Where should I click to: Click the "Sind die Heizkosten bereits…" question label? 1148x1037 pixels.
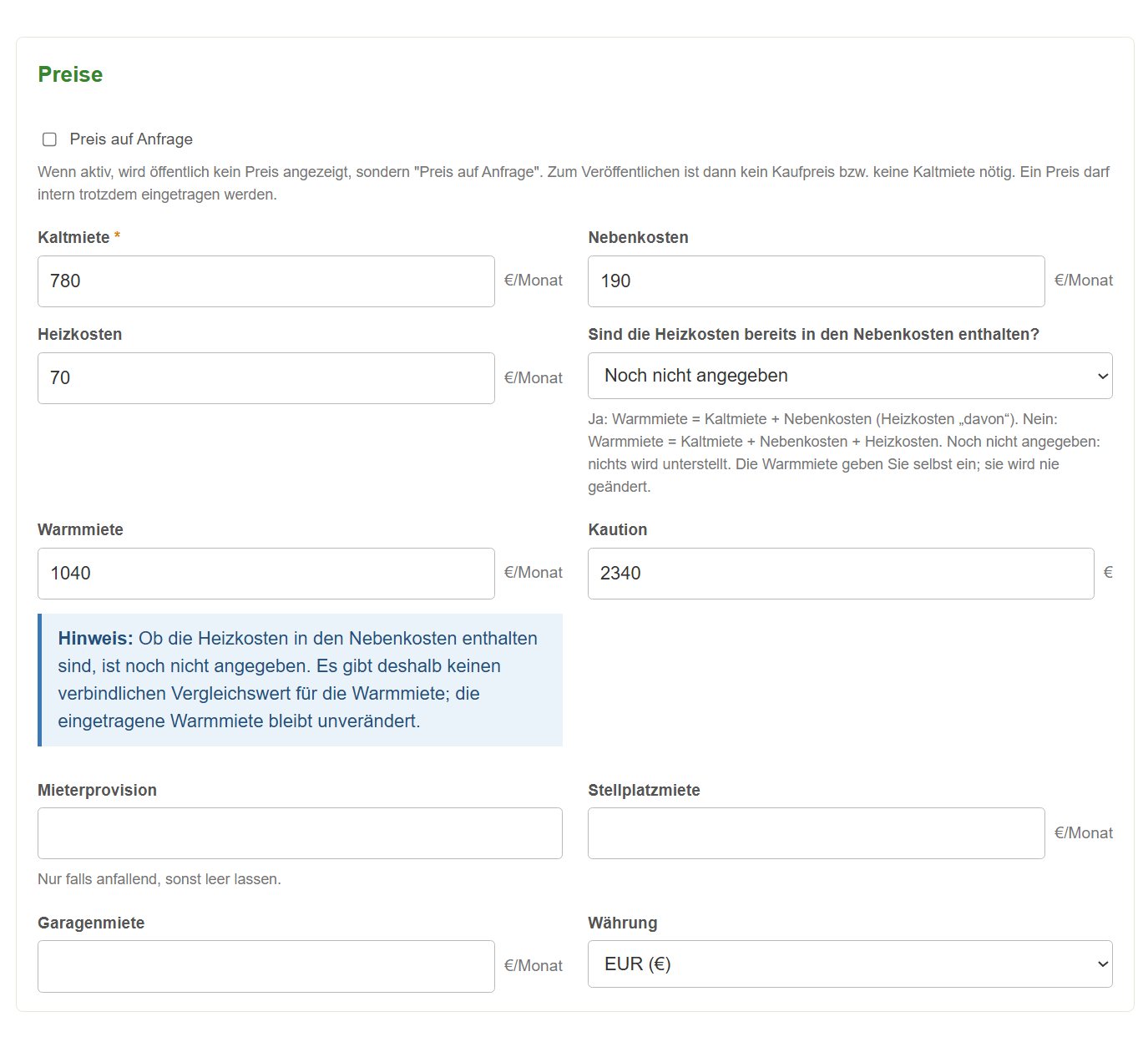[813, 334]
